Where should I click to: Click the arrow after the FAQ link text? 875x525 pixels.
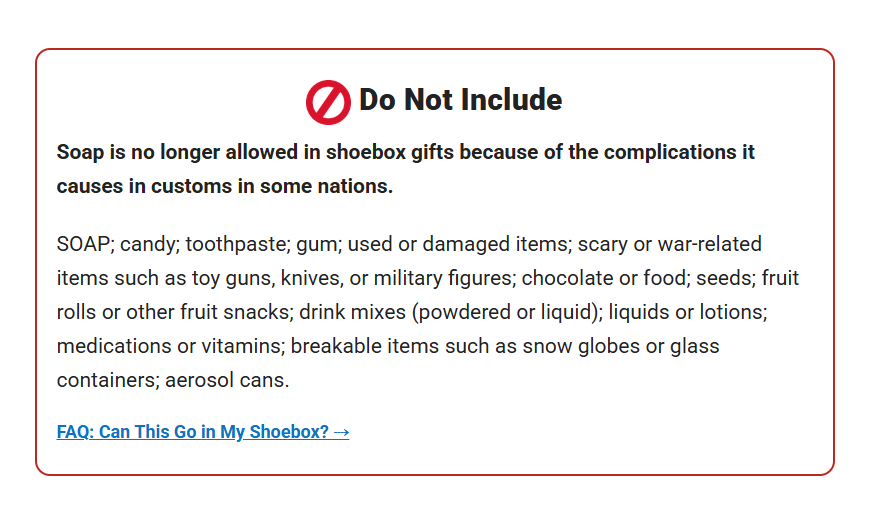click(341, 432)
